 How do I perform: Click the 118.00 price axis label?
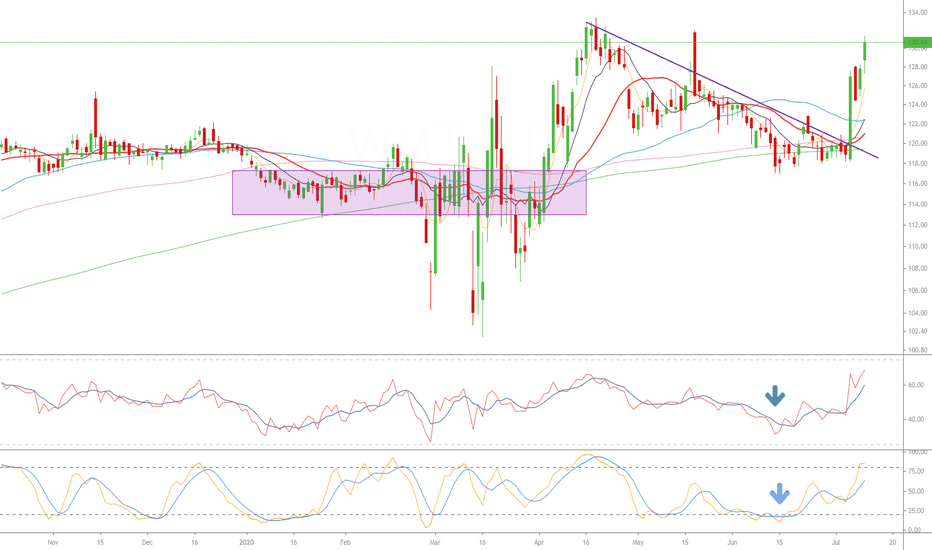(918, 163)
